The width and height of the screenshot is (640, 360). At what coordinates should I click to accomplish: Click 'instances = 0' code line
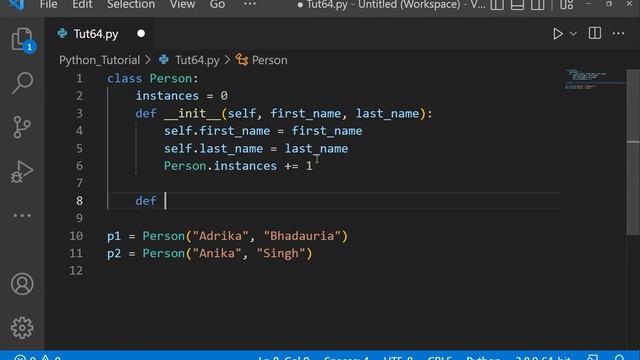coord(182,96)
